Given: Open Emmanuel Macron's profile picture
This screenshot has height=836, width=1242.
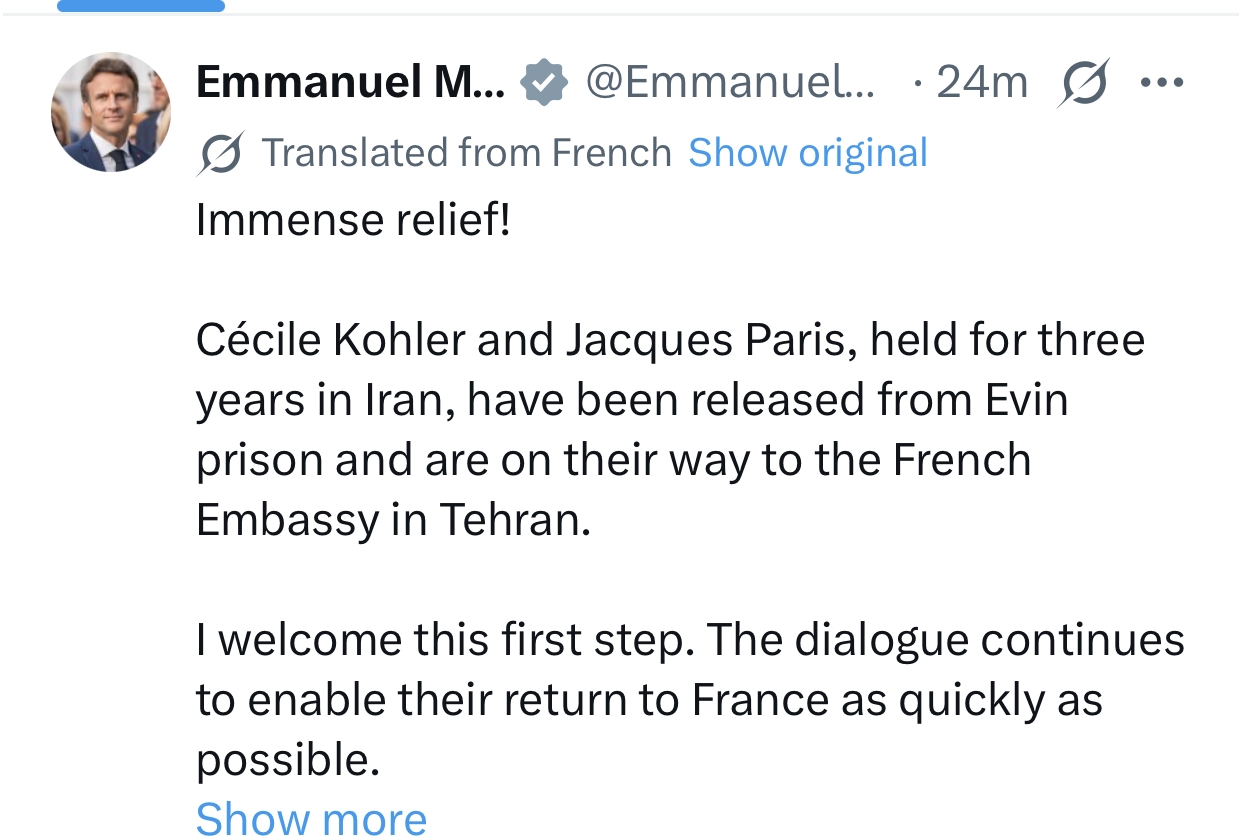Looking at the screenshot, I should click(x=111, y=111).
